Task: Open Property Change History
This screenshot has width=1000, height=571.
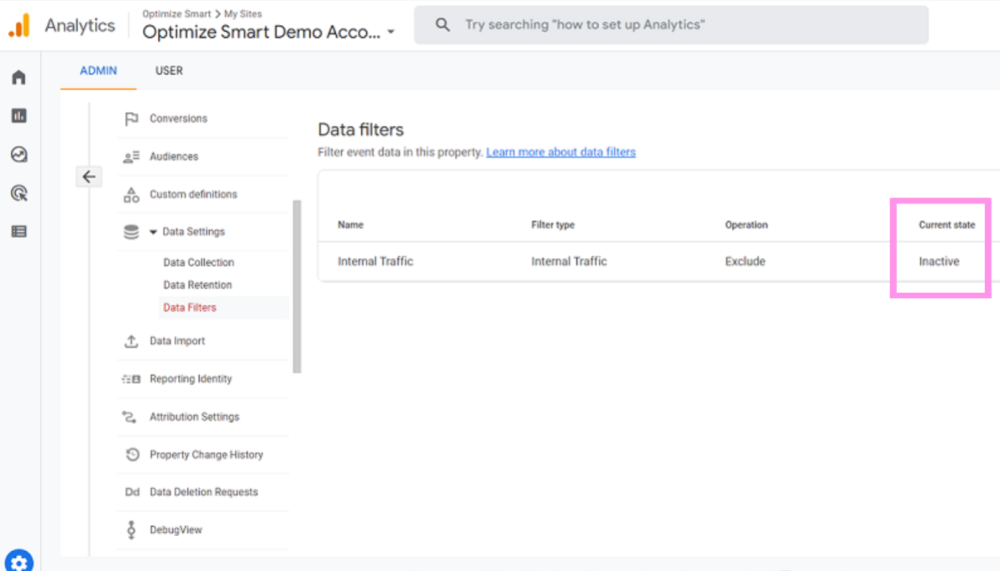Action: (206, 454)
